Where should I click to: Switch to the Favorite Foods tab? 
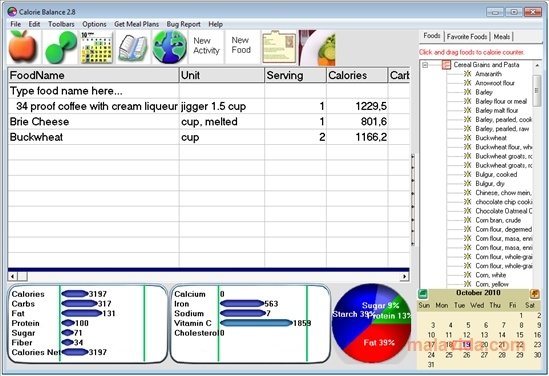coord(467,36)
